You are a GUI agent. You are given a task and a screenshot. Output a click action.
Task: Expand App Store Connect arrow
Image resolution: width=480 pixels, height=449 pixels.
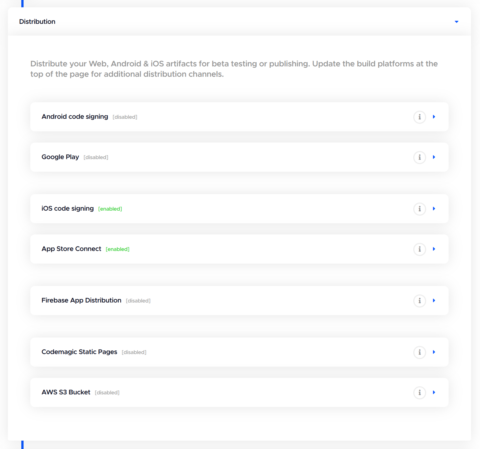coord(434,249)
